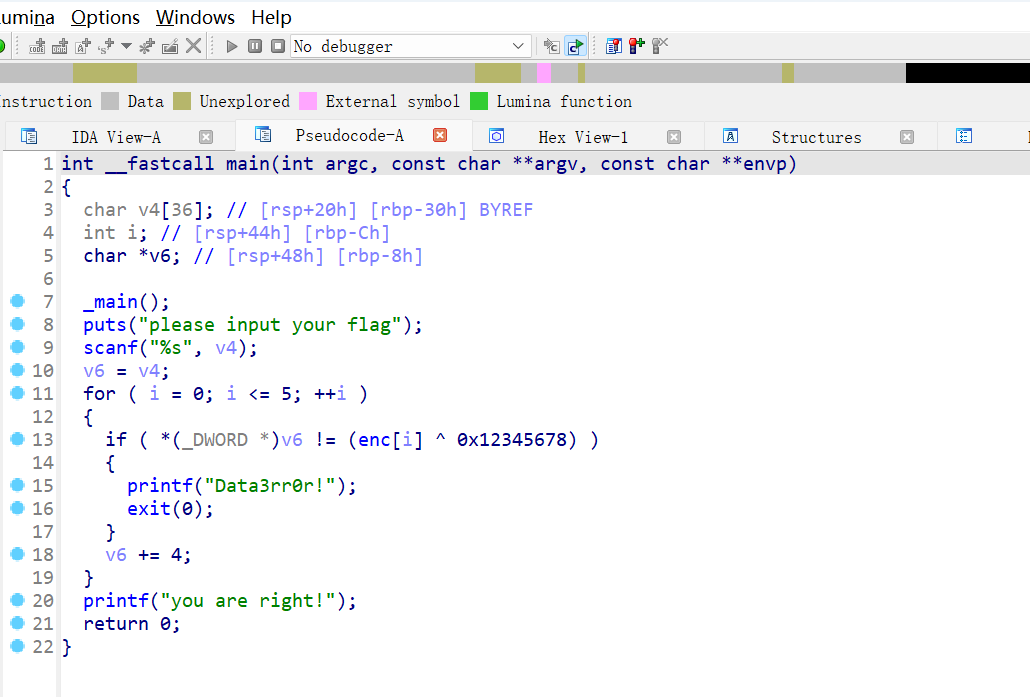Close the Hex View-1 tab
Viewport: 1030px width, 697px height.
pos(674,137)
